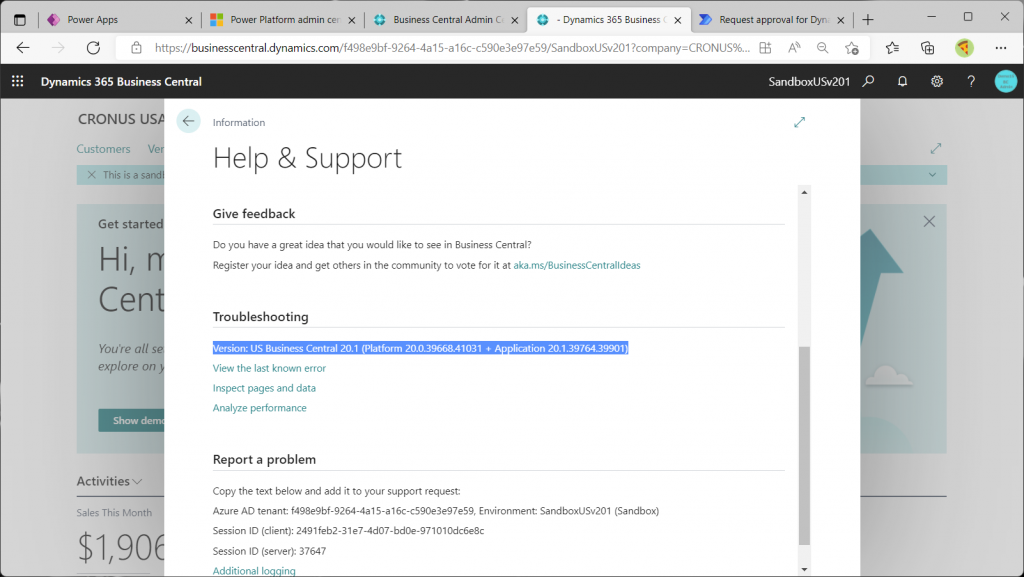The image size is (1024, 577).
Task: Click Analyze performance link
Action: (x=259, y=408)
